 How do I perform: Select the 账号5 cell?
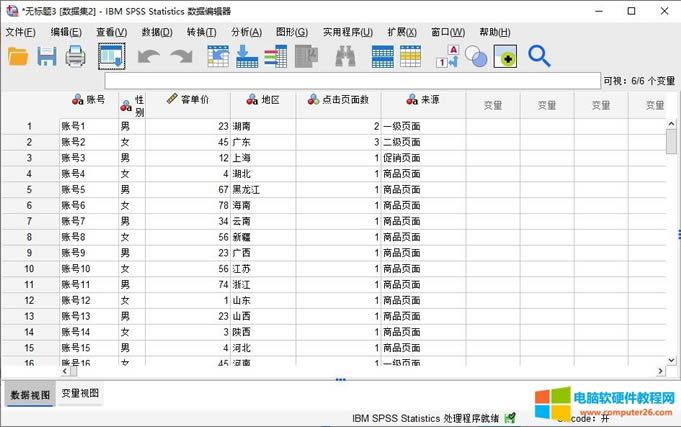point(86,189)
